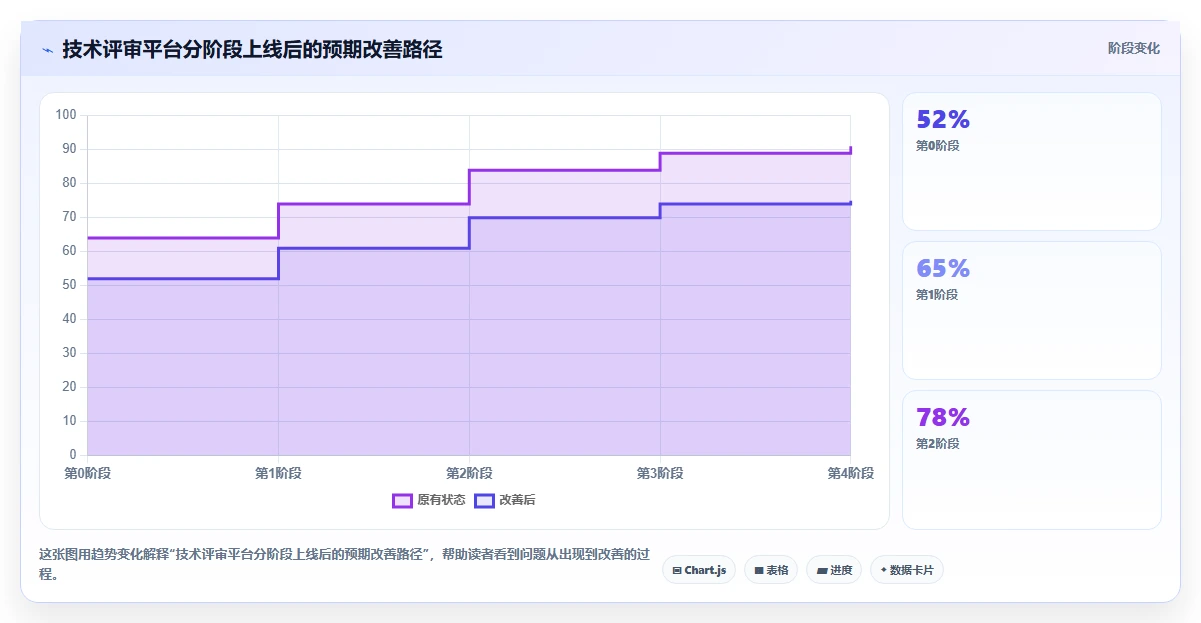The image size is (1201, 623).
Task: Click the 进度 chip icon
Action: pos(822,570)
